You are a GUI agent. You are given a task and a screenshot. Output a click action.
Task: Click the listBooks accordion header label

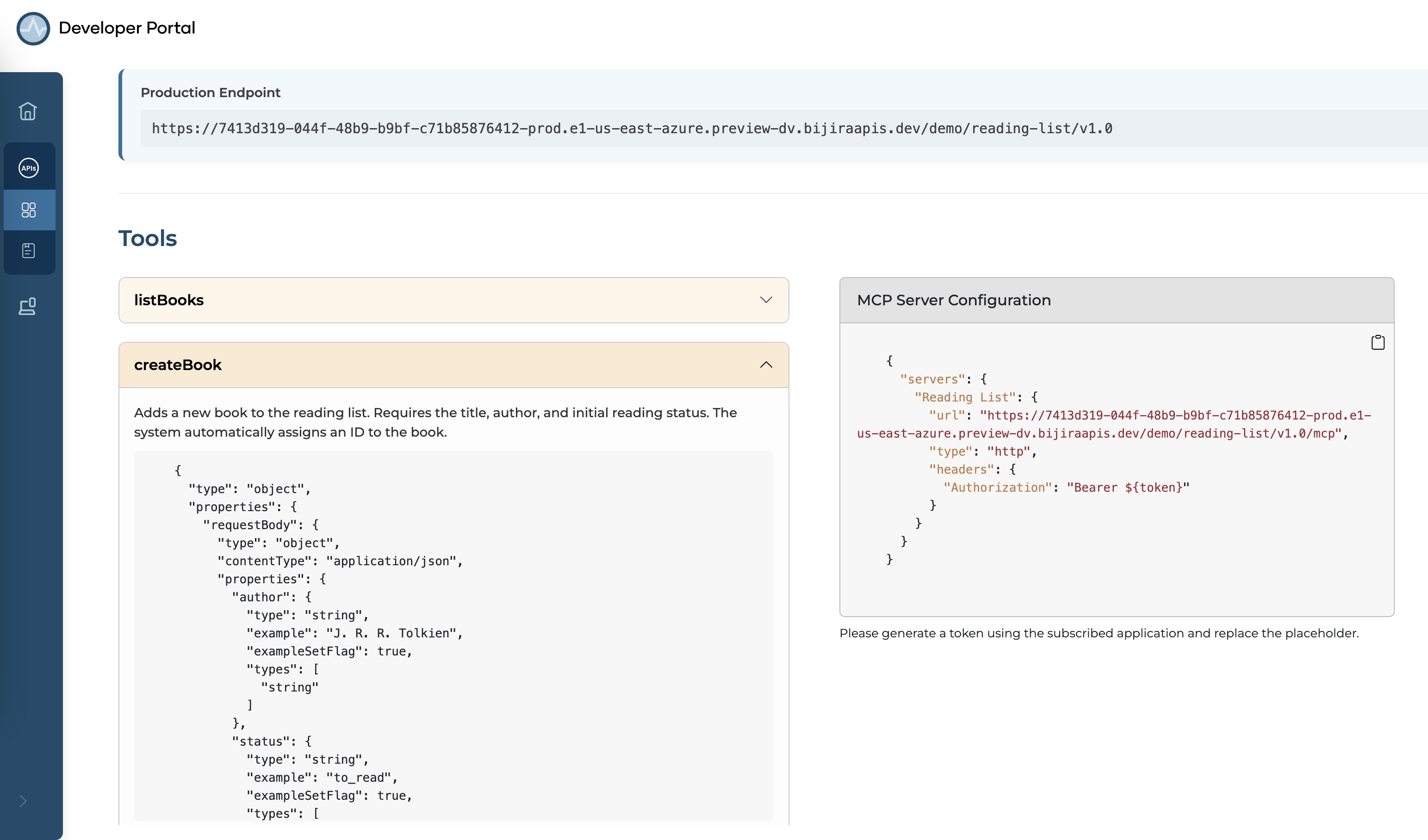[169, 300]
